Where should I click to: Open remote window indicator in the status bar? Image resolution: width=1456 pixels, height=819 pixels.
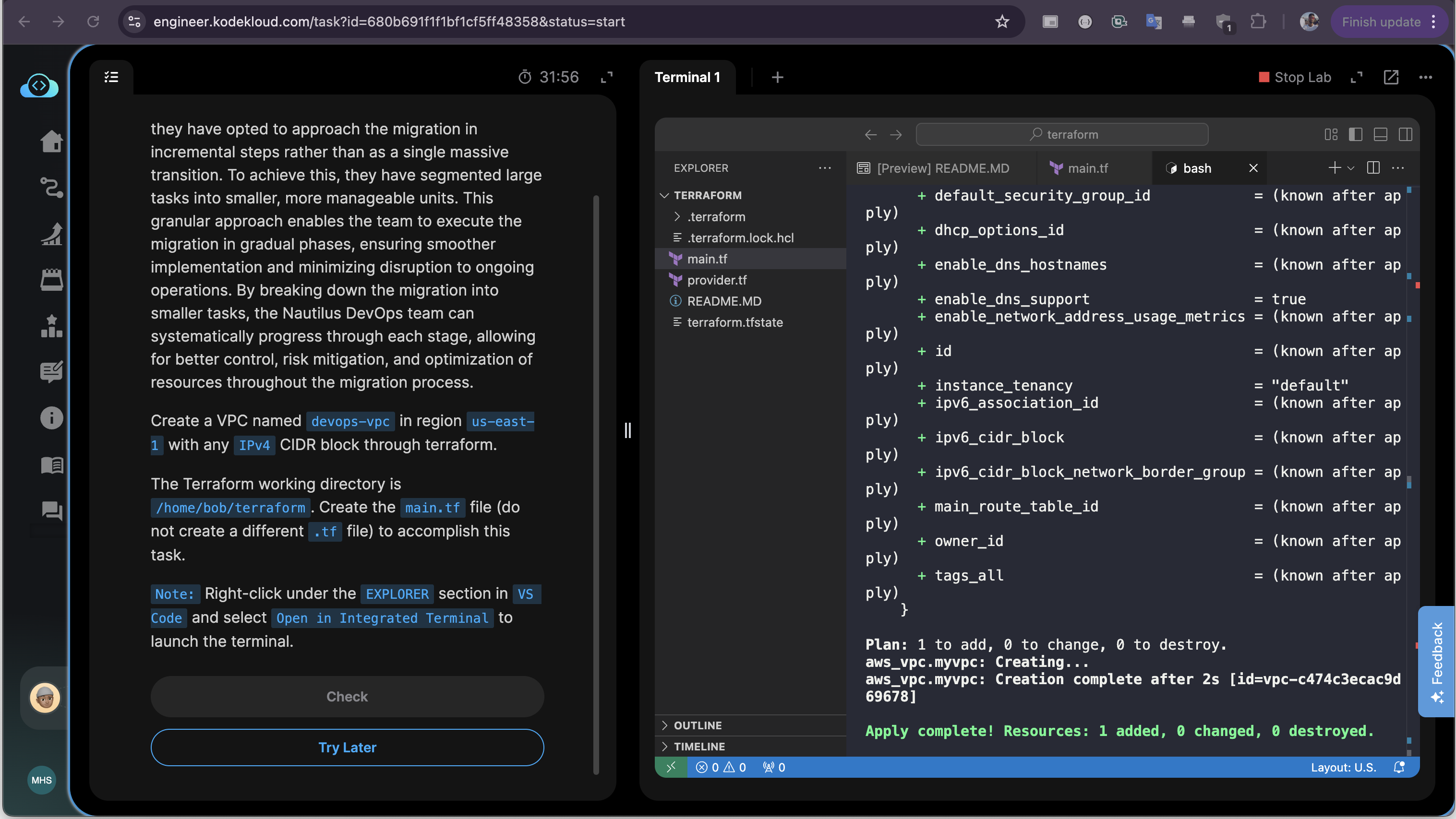click(671, 767)
